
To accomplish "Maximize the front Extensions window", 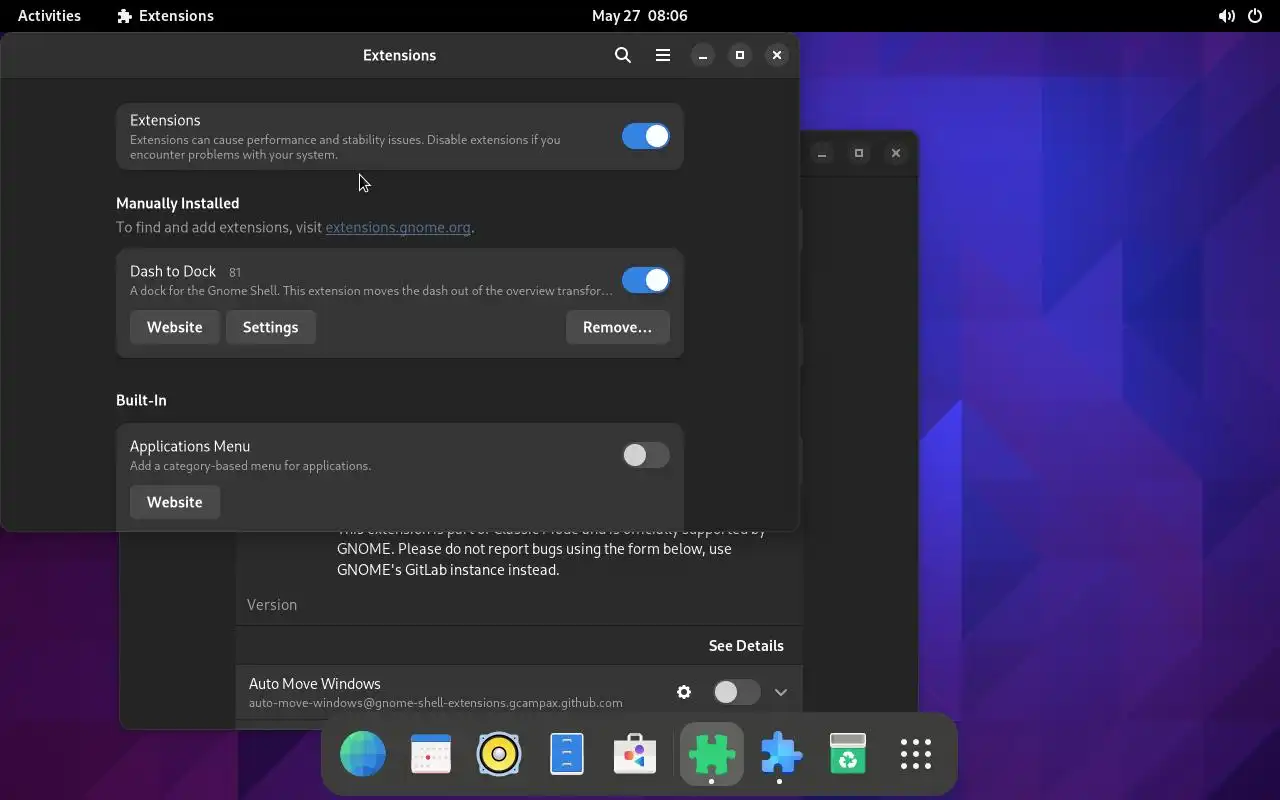I will pos(740,55).
